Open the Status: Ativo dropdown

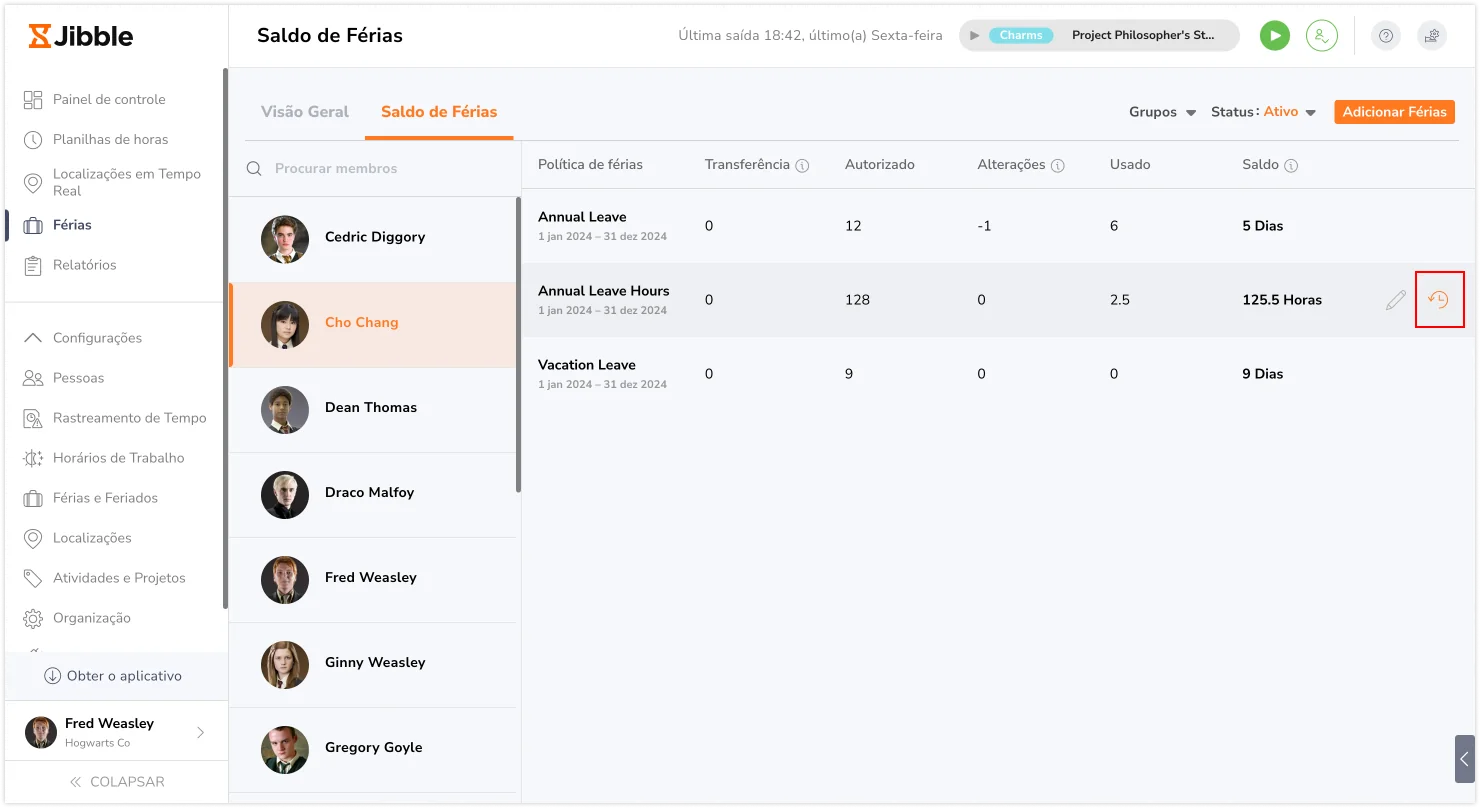(1263, 112)
